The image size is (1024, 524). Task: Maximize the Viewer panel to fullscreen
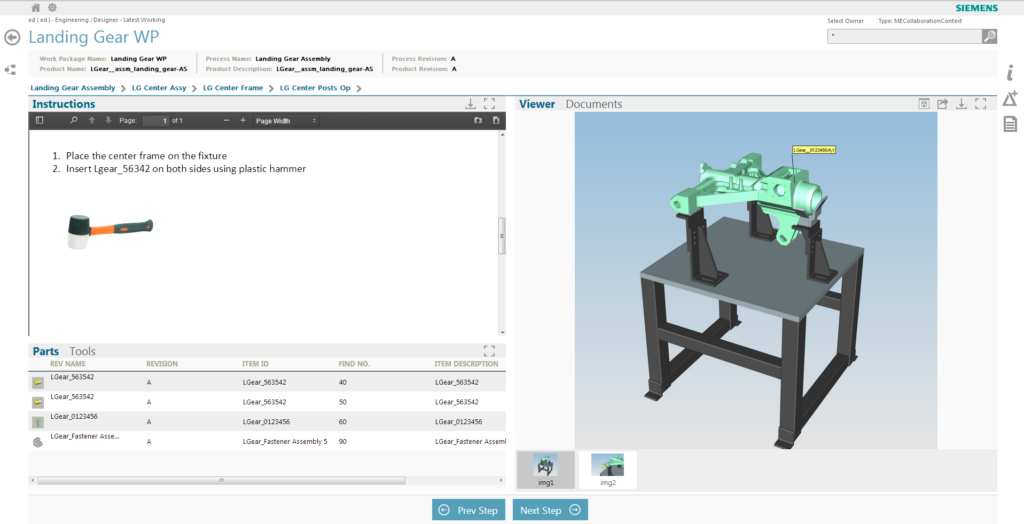(981, 104)
